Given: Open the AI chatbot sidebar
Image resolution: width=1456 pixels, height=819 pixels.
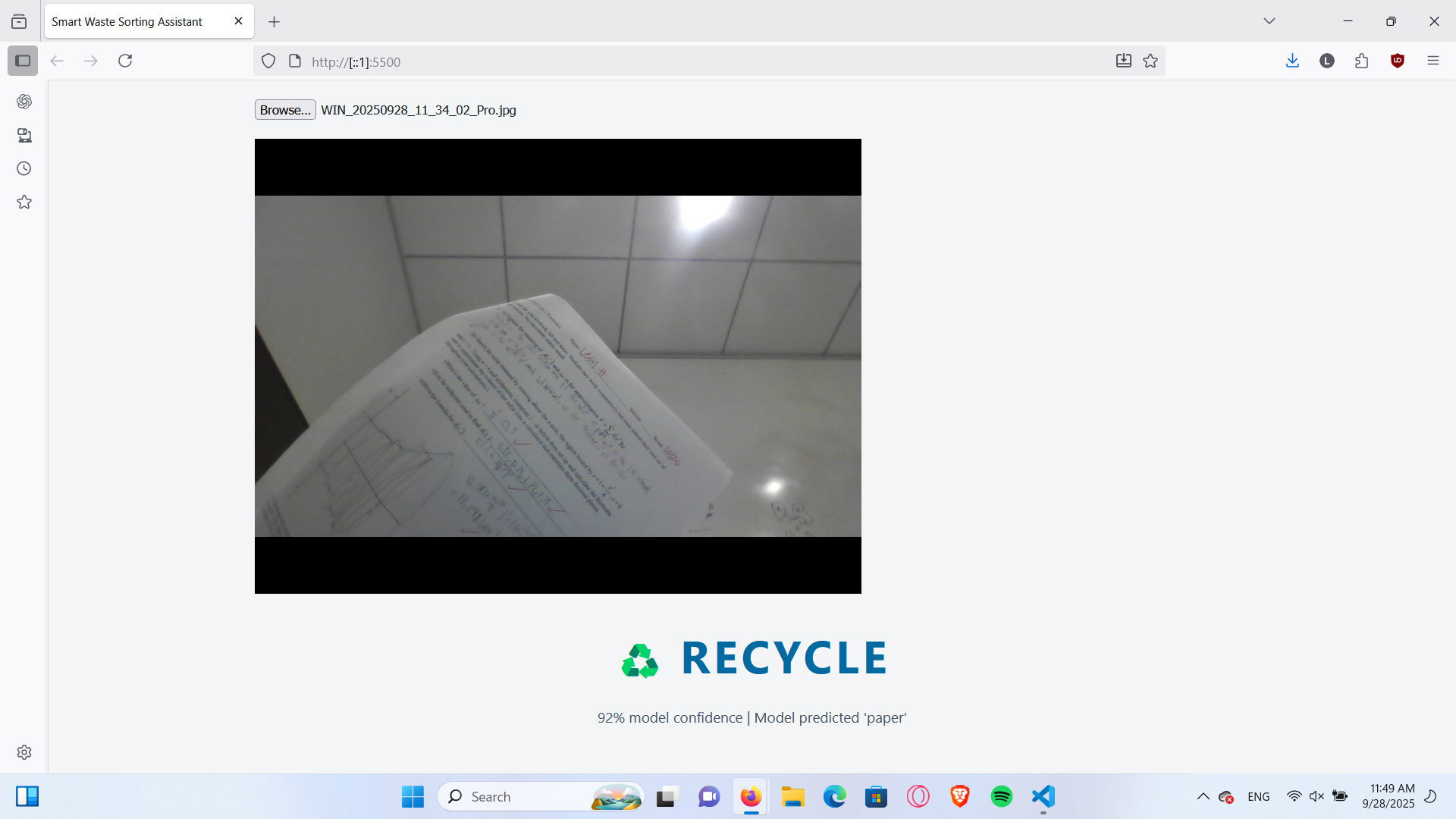Looking at the screenshot, I should [24, 102].
